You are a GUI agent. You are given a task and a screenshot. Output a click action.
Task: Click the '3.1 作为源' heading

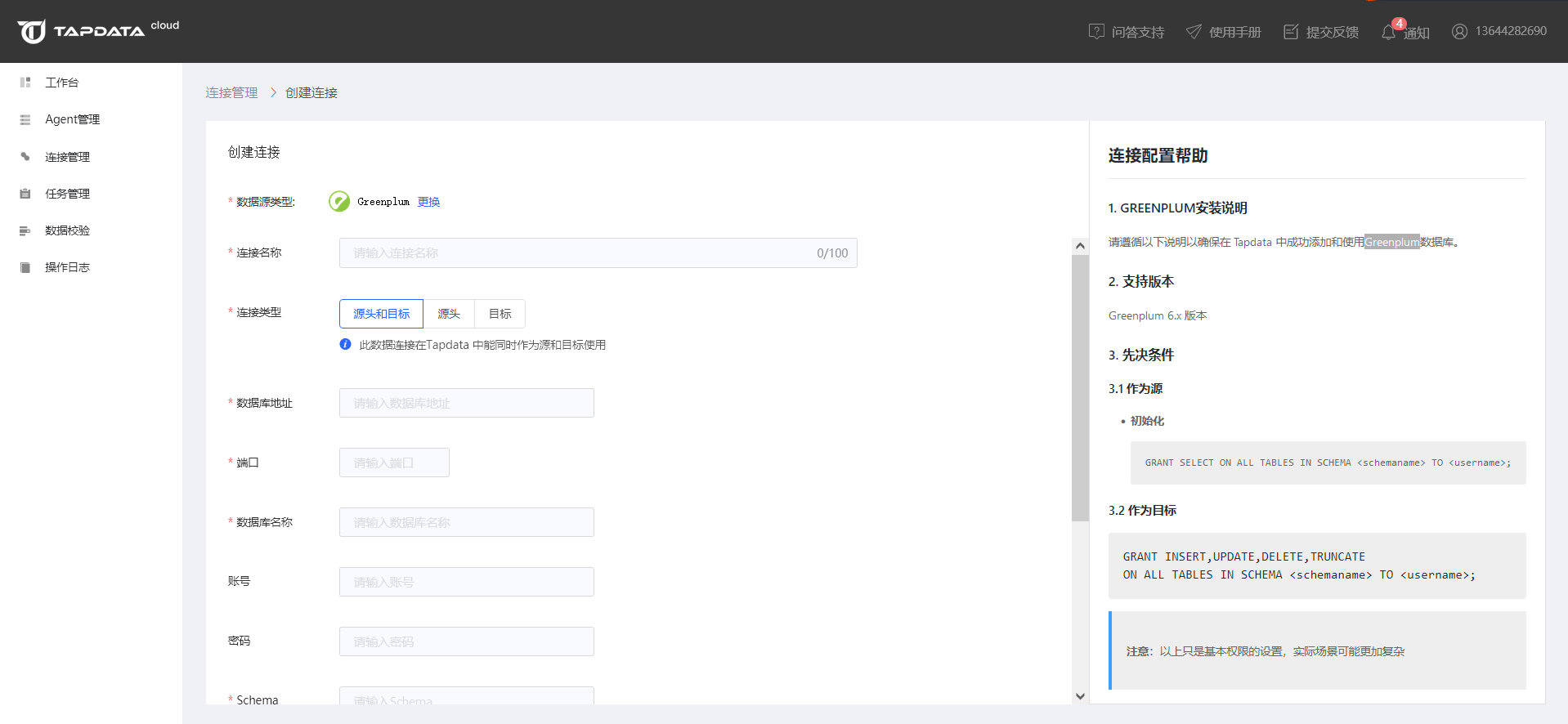pos(1136,388)
